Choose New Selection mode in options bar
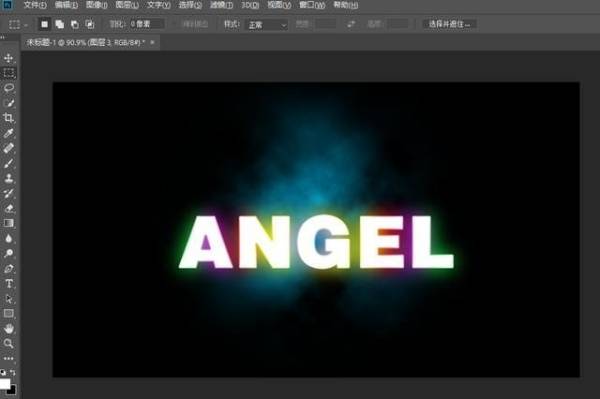The width and height of the screenshot is (600, 399). pos(44,24)
